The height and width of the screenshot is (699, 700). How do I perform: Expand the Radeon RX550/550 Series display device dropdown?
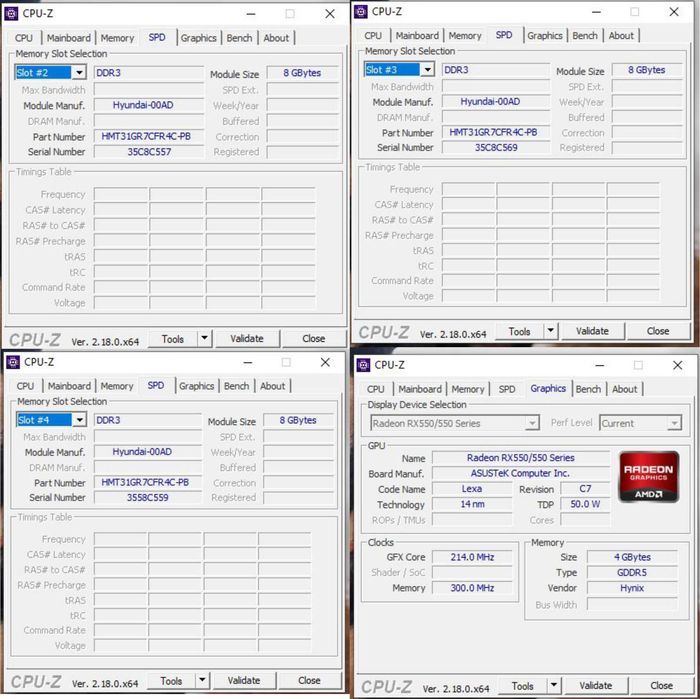pos(532,423)
